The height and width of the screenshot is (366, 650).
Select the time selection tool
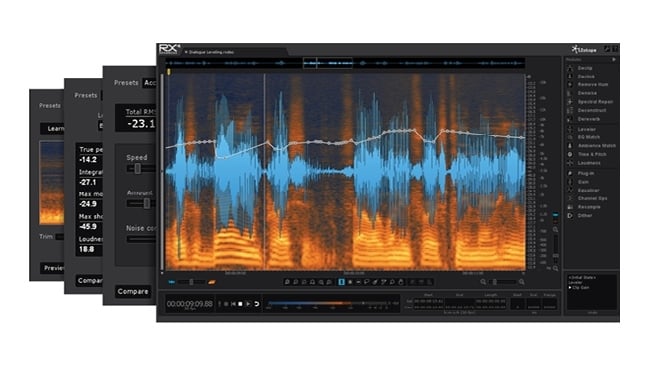[341, 282]
